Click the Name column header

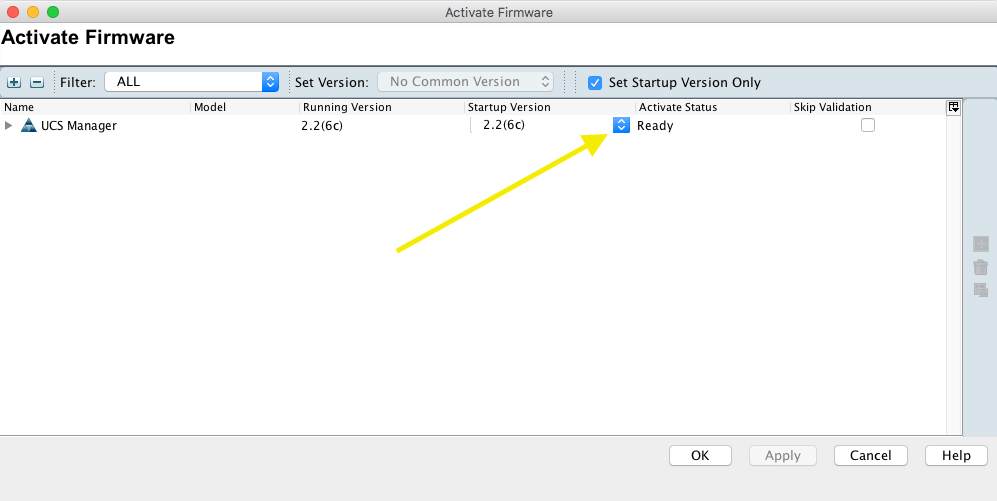click(x=20, y=107)
